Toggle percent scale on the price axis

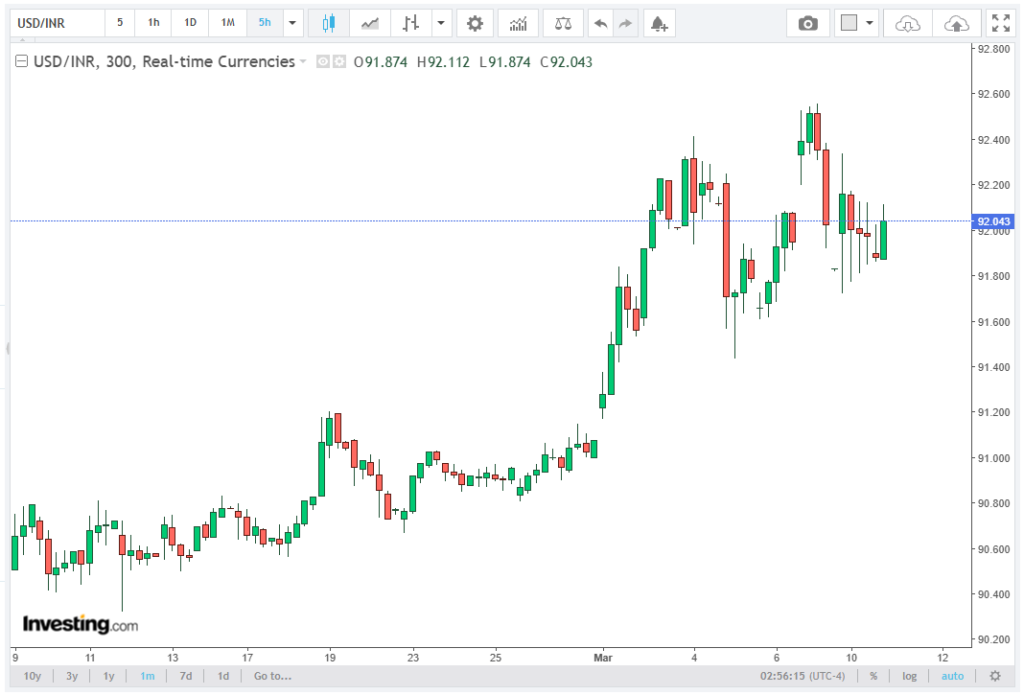point(873,676)
